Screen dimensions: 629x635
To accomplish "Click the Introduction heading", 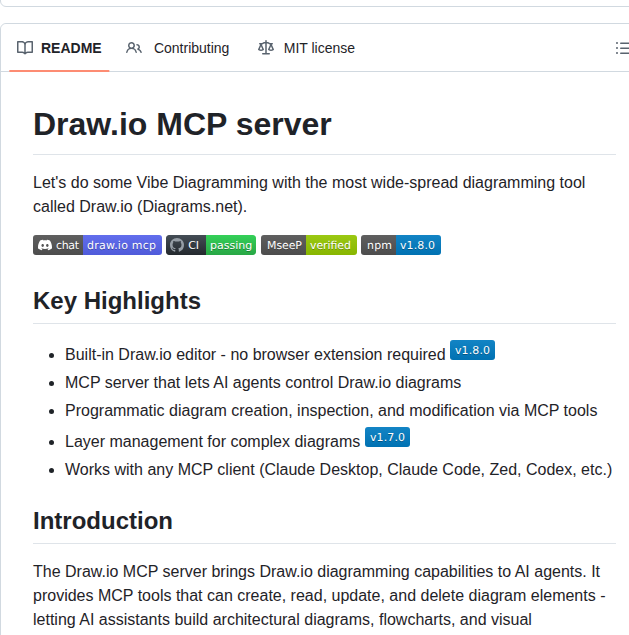I will pyautogui.click(x=103, y=521).
